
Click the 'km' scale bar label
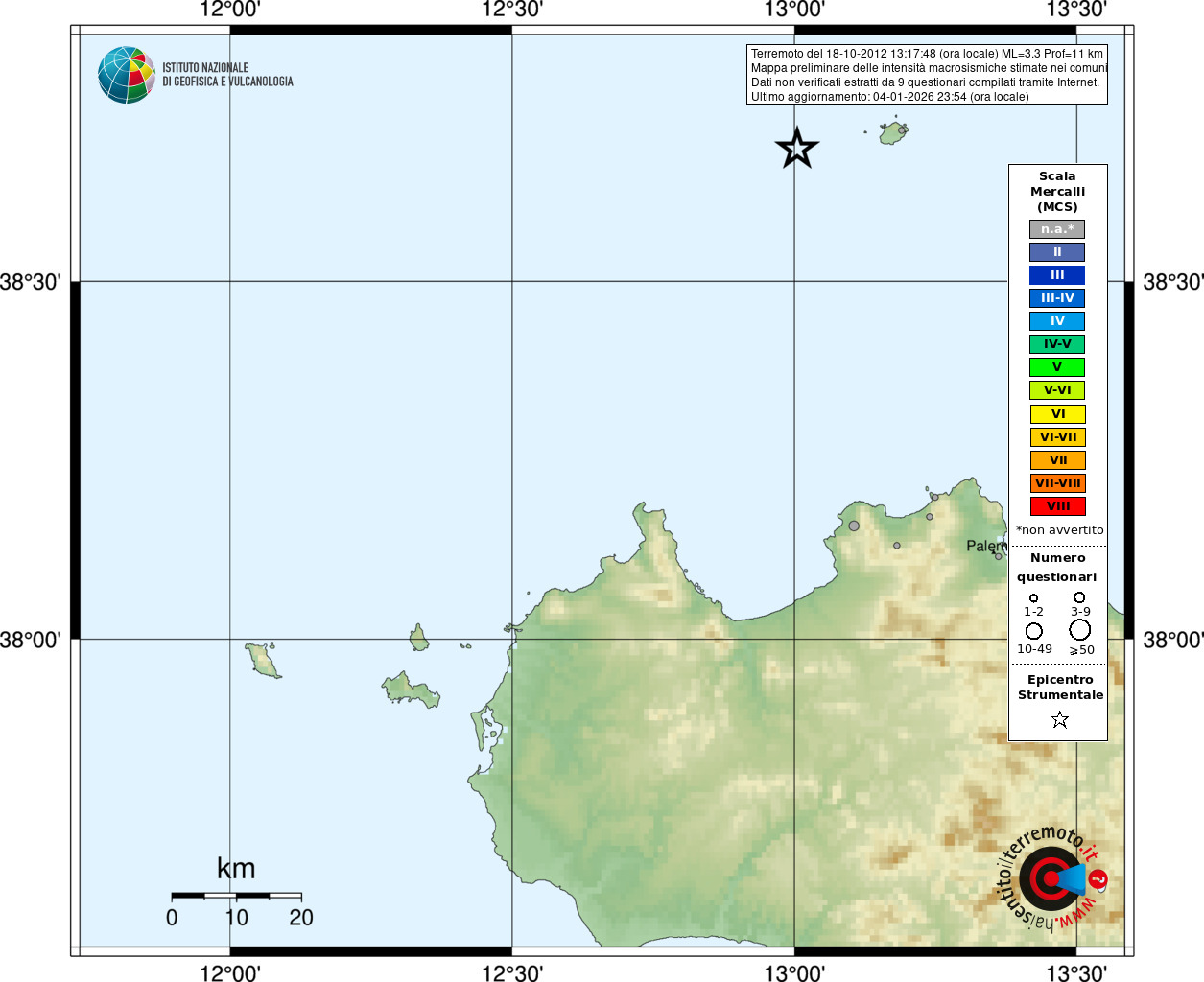236,868
